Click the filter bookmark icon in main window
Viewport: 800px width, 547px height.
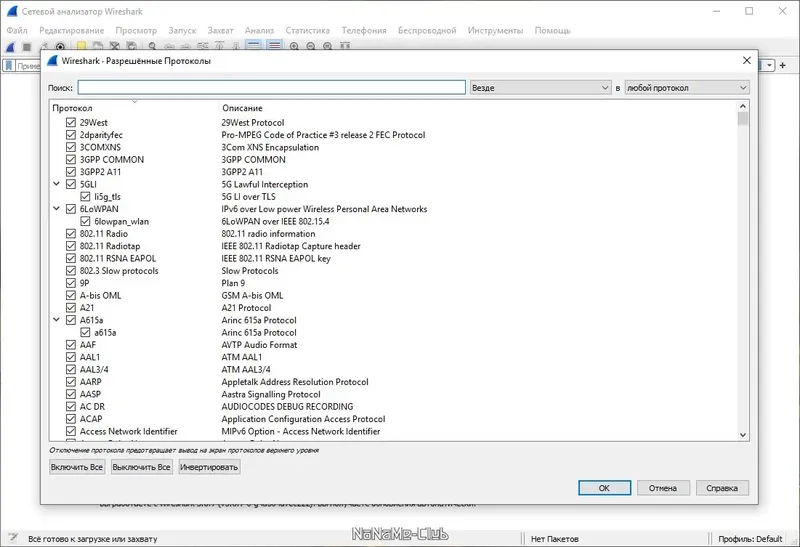[9, 65]
